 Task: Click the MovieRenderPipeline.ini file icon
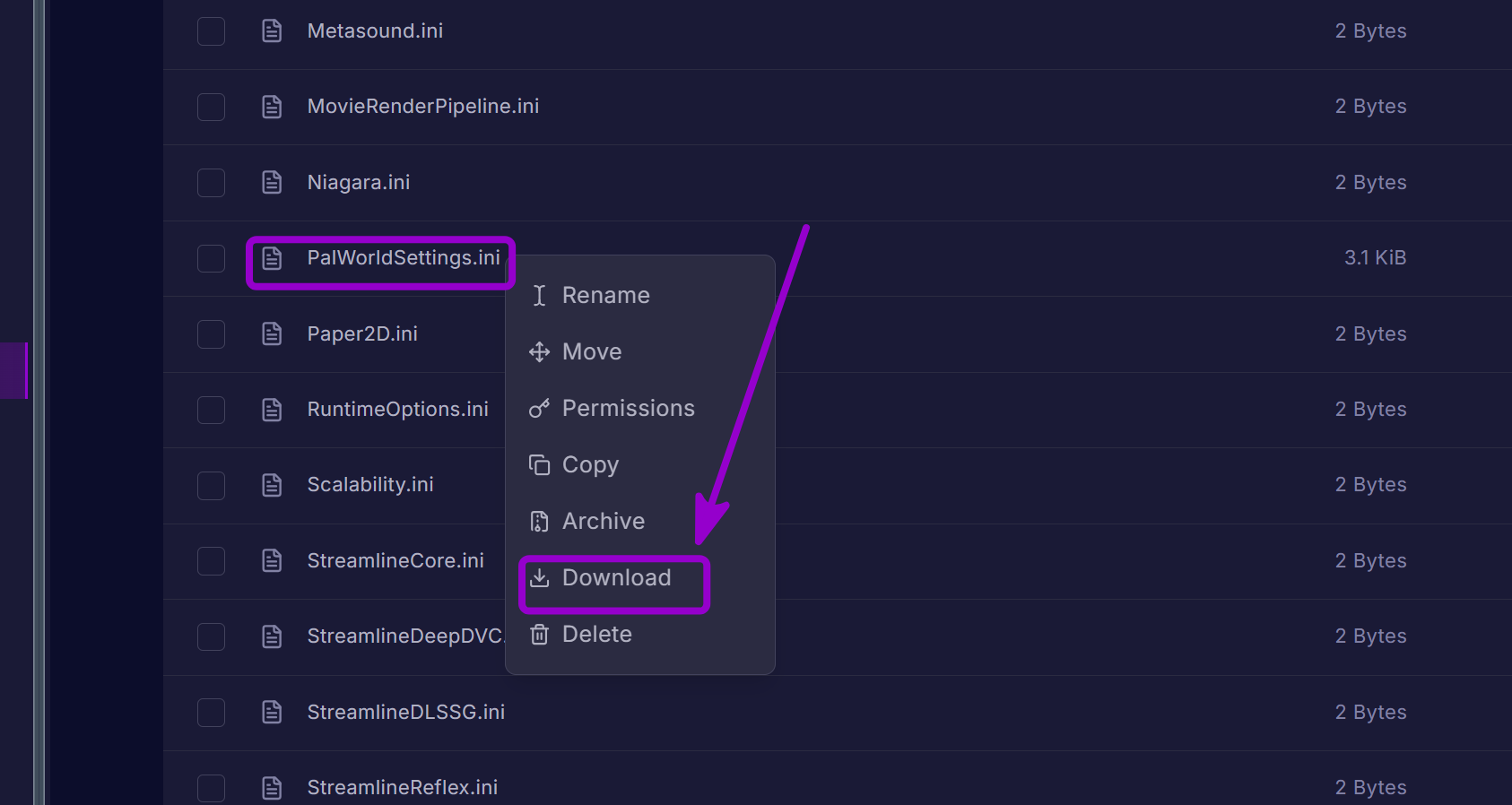(x=272, y=107)
